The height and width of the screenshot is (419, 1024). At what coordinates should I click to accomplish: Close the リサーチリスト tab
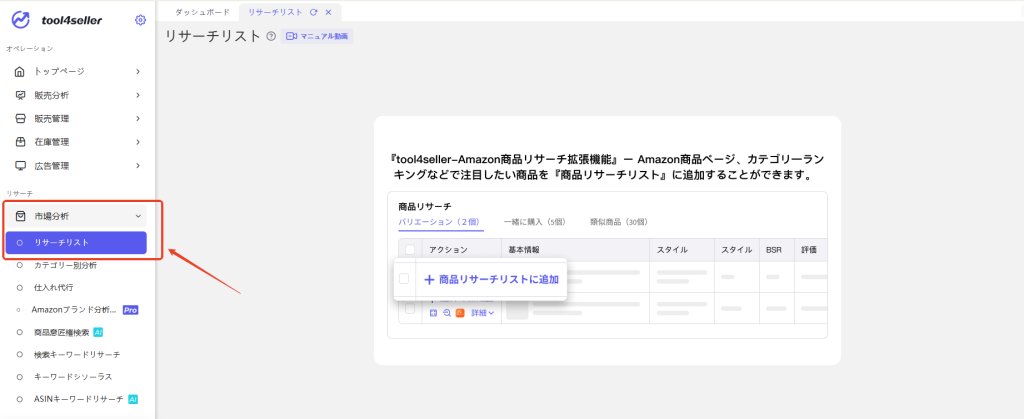click(328, 12)
